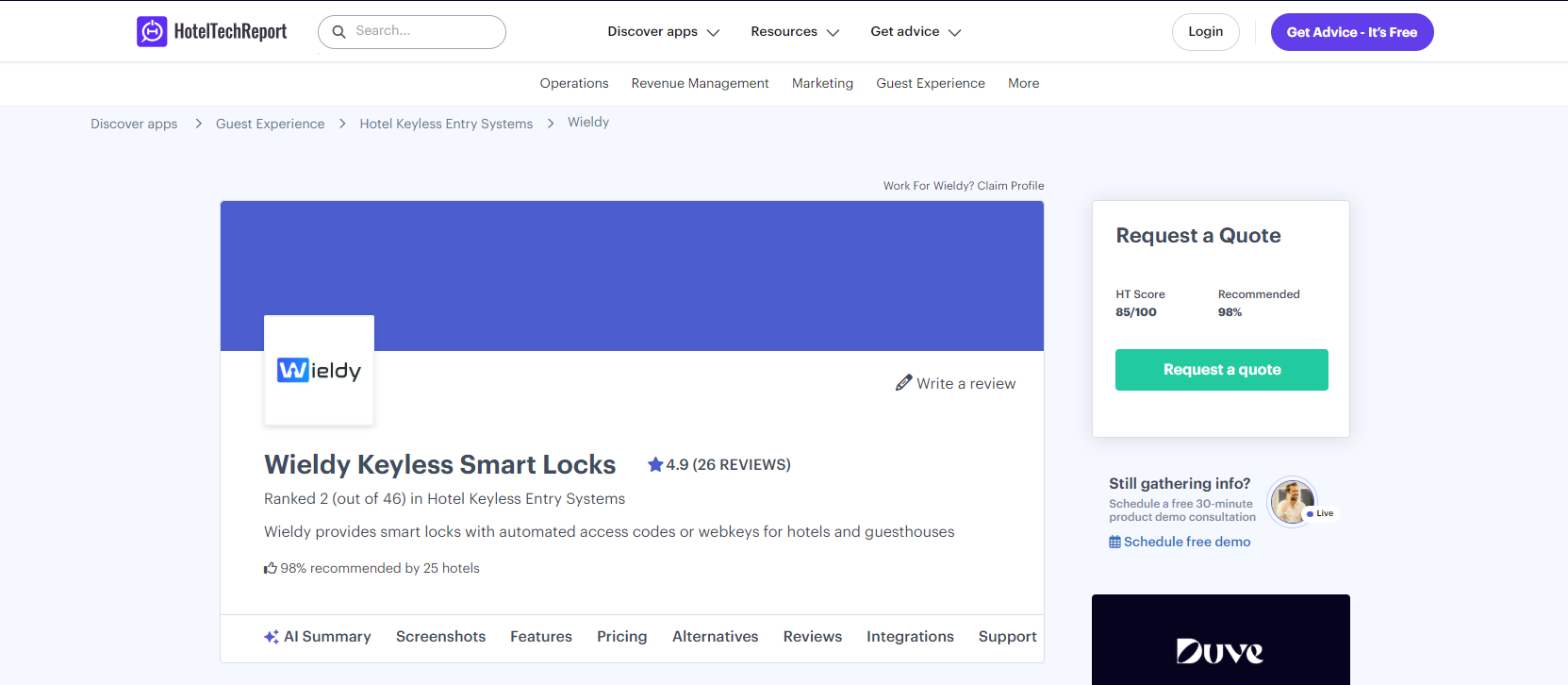Switch to the Reviews tab

[813, 637]
